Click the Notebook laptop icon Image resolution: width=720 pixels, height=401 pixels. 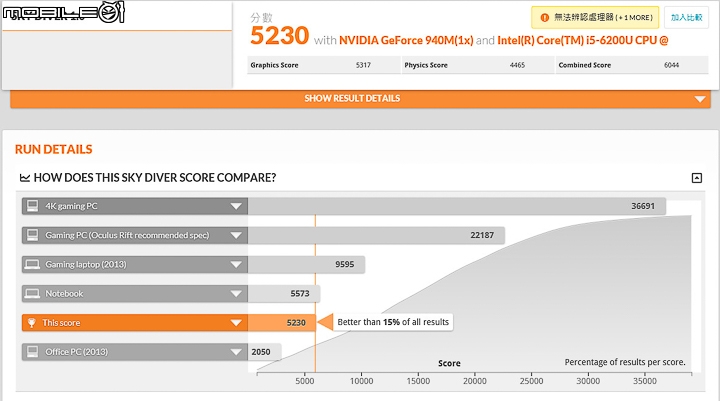click(32, 294)
